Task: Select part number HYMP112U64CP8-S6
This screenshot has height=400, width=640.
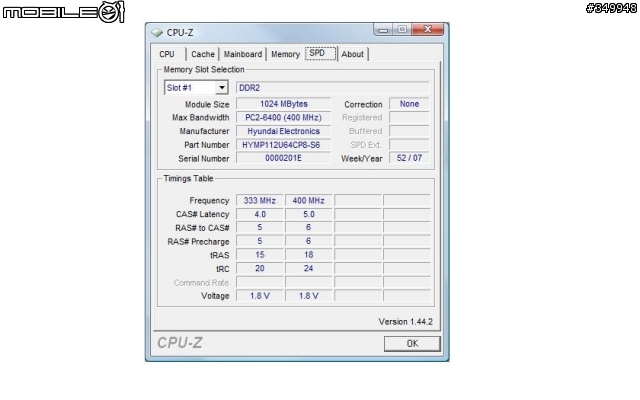Action: 284,145
